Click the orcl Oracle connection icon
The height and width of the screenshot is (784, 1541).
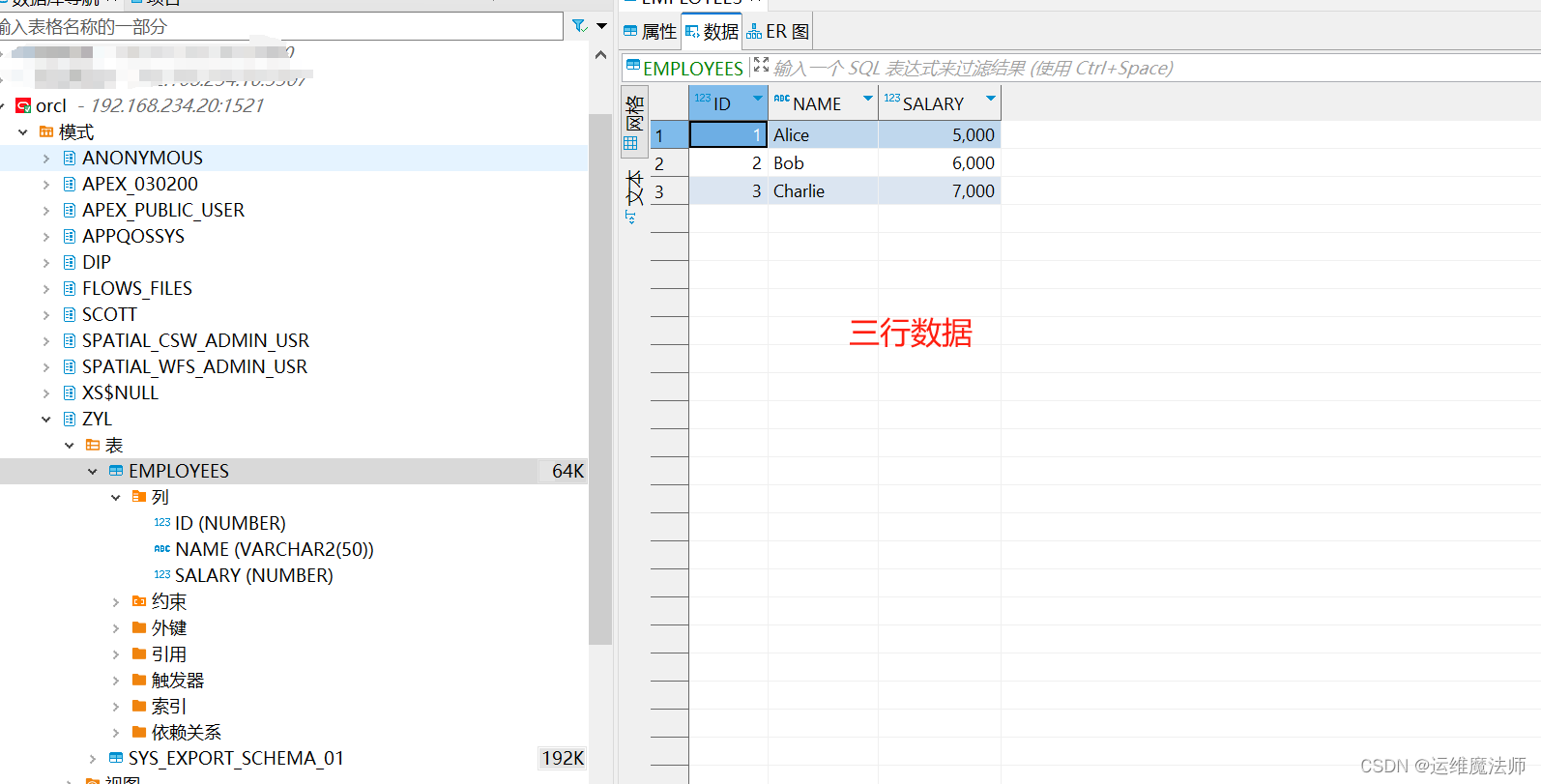pos(23,105)
